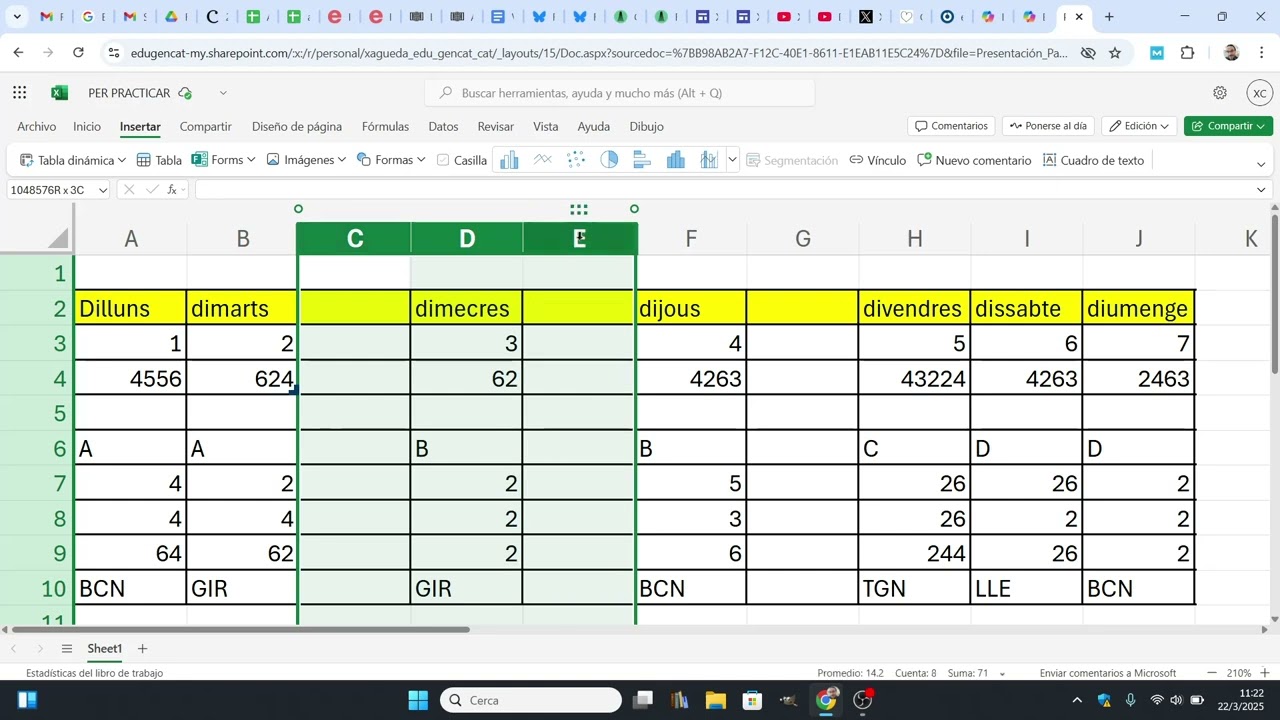The image size is (1280, 720).
Task: Click the Comentarios button
Action: [951, 126]
